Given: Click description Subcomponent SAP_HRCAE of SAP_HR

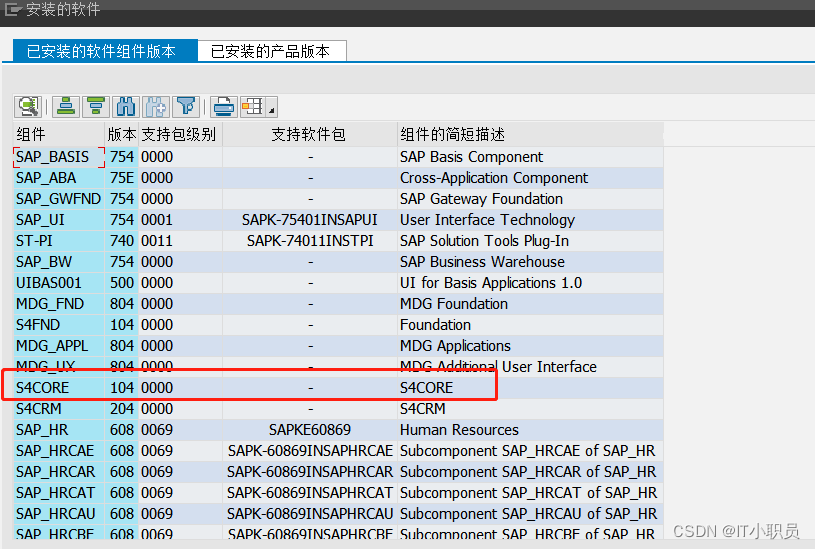Looking at the screenshot, I should [x=528, y=451].
